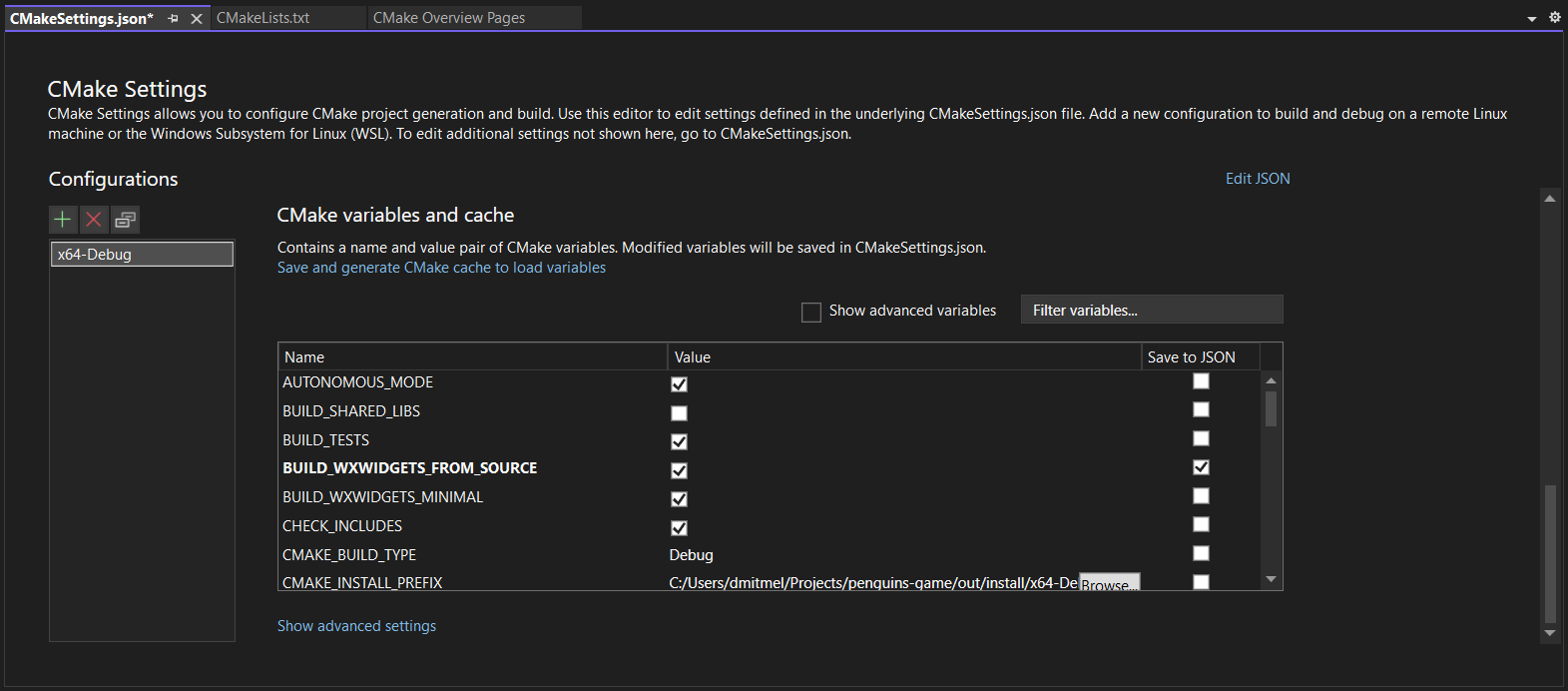Open document window settings gear icon
This screenshot has width=1568, height=691.
tap(1554, 17)
